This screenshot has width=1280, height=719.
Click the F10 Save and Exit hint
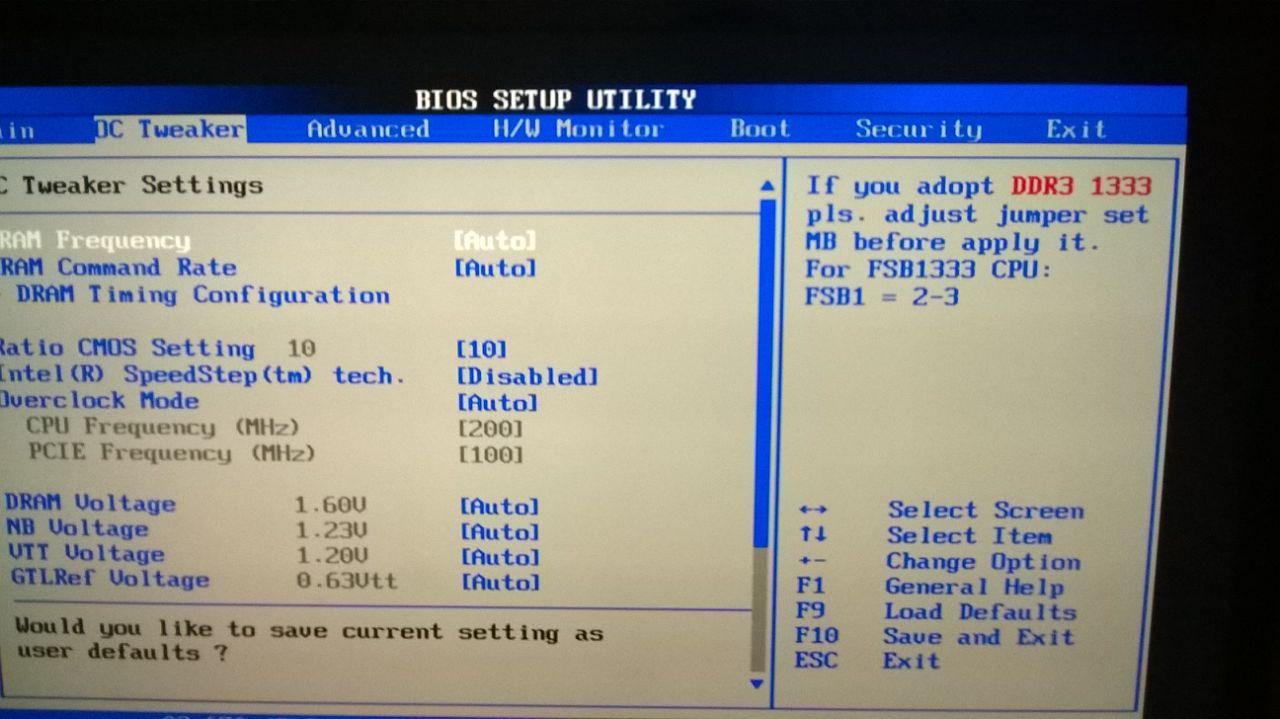click(934, 637)
